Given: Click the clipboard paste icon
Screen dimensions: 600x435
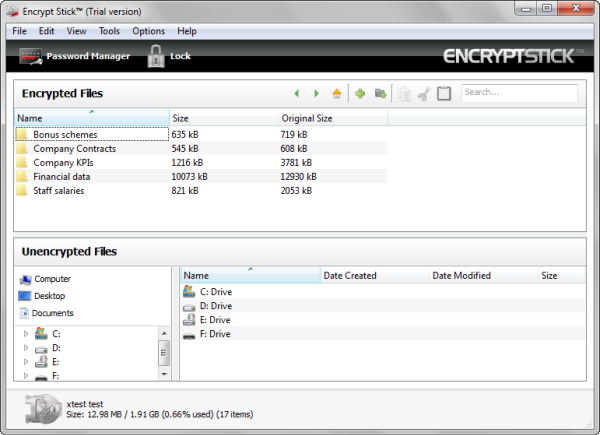Looking at the screenshot, I should (444, 93).
